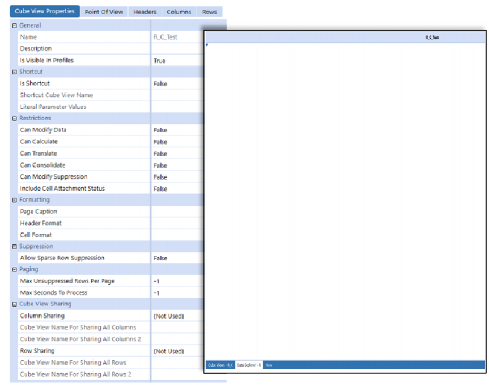Screen dimensions: 489x385
Task: Change the Can Modify Data value
Action: pyautogui.click(x=177, y=130)
